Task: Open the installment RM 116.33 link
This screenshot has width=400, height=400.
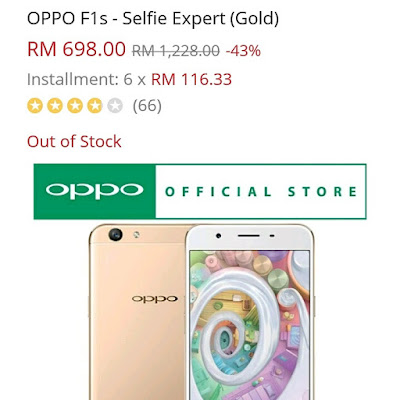Action: tap(191, 79)
